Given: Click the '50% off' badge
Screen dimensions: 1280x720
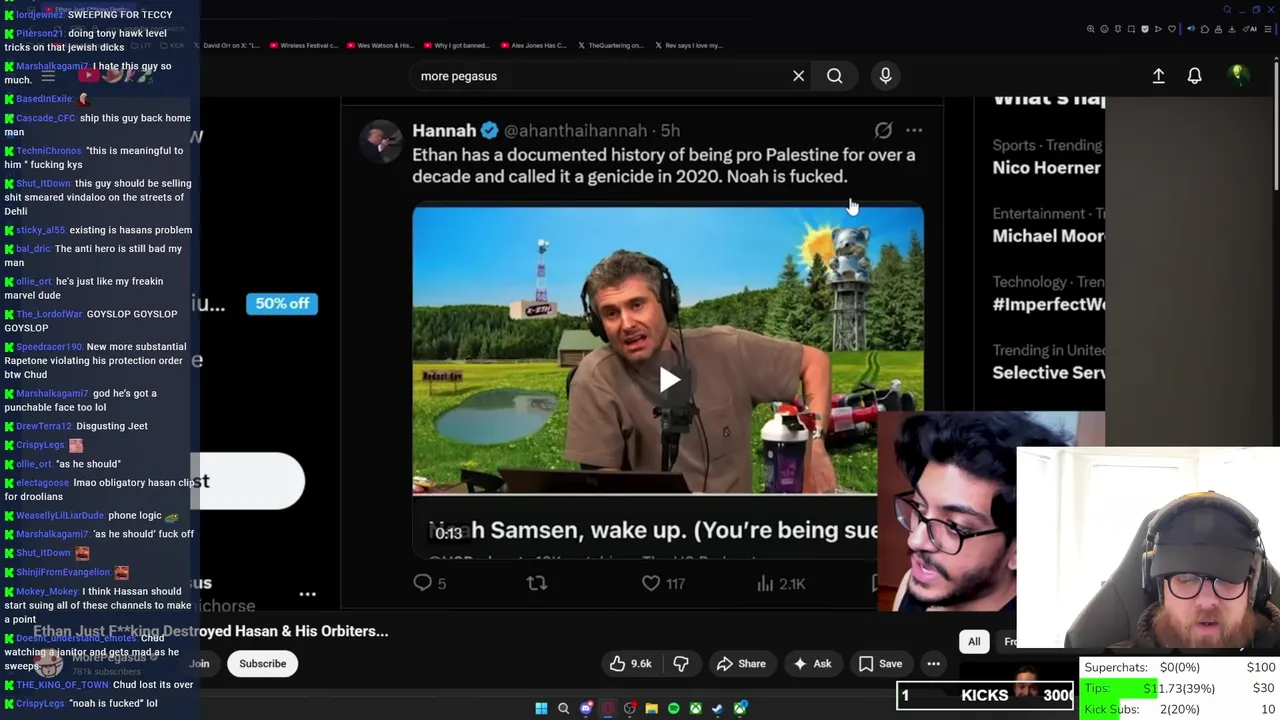Looking at the screenshot, I should (282, 303).
